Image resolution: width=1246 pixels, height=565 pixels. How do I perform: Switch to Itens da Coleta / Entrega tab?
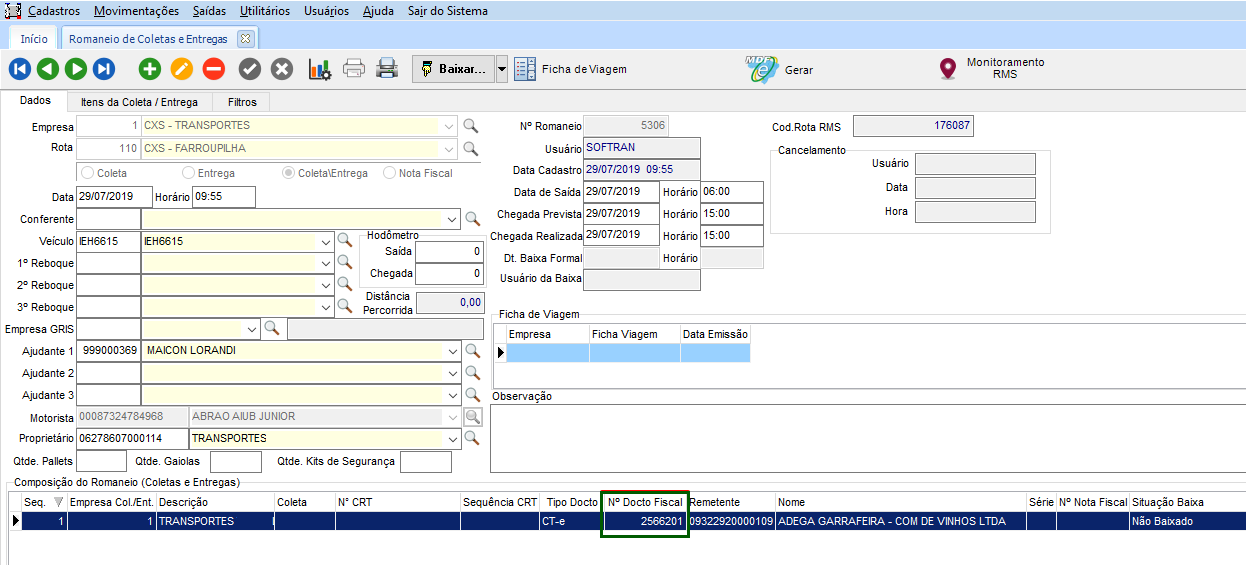tap(139, 102)
